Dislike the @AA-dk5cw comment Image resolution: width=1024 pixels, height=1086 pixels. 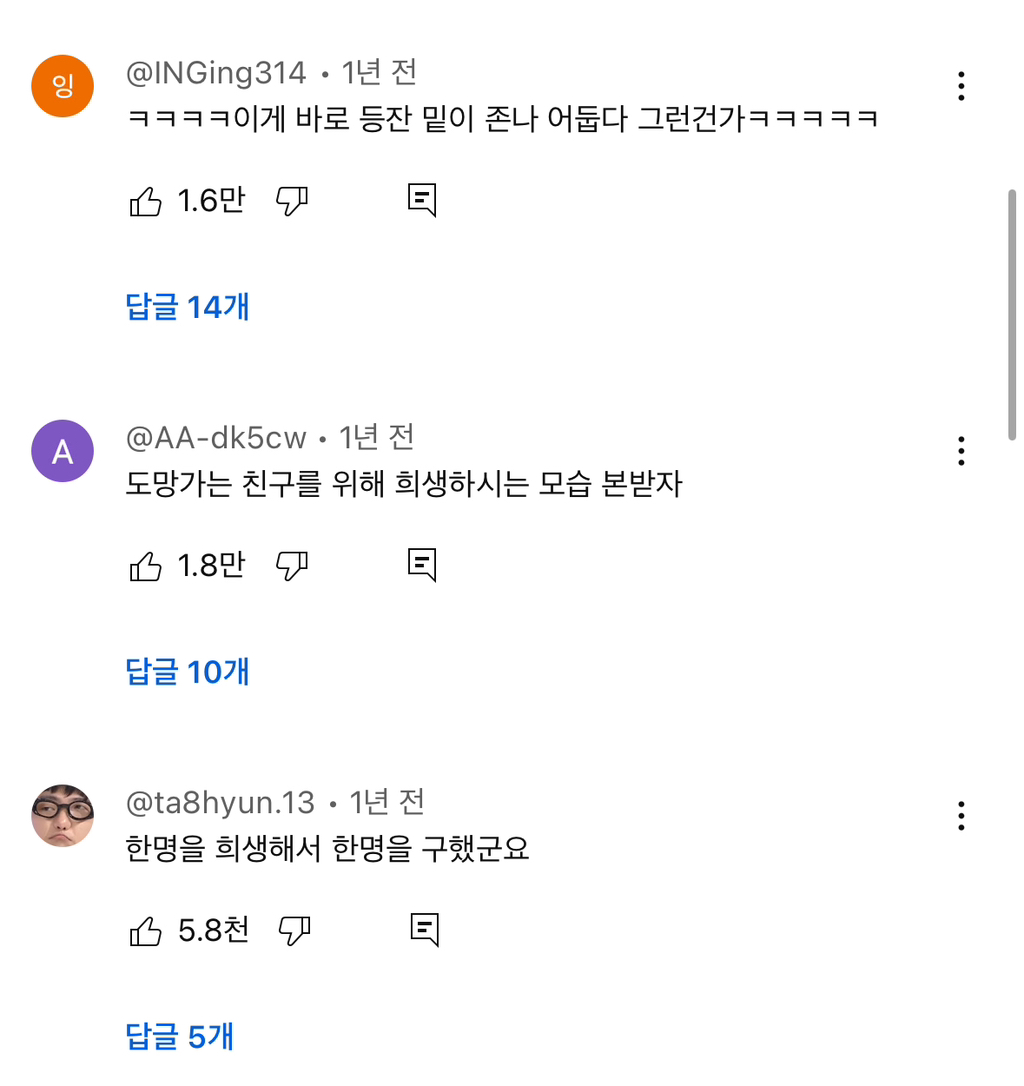pyautogui.click(x=291, y=566)
